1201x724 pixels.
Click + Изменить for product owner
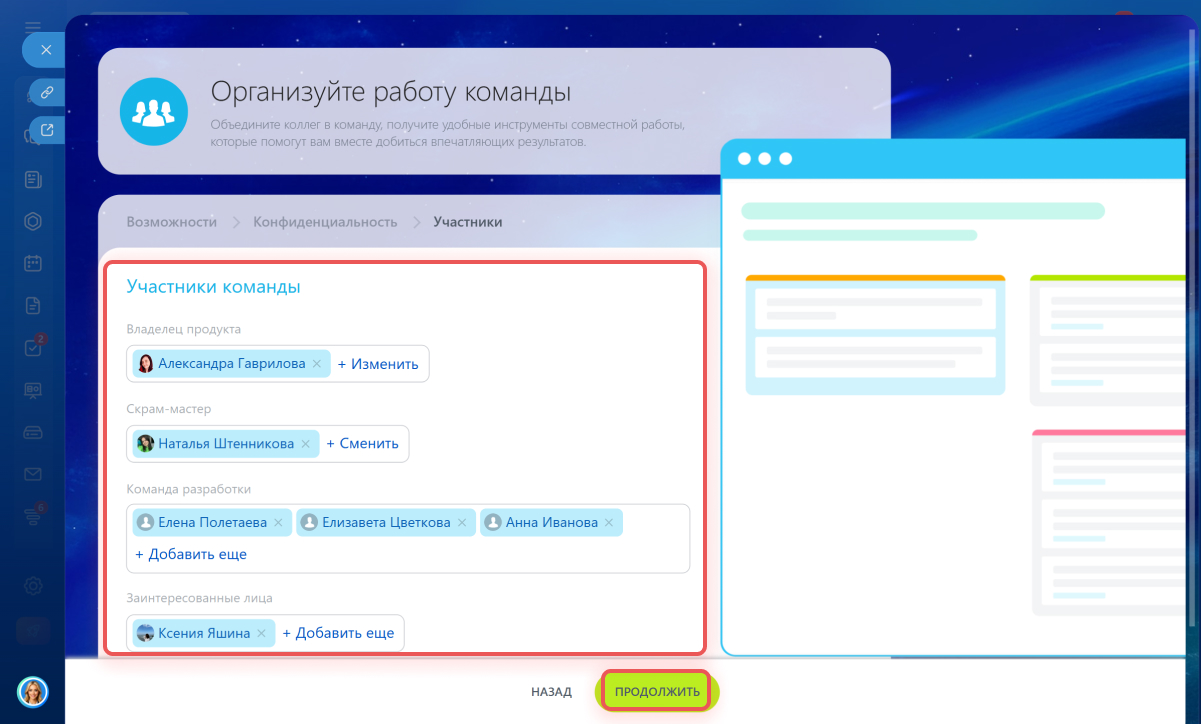point(378,364)
